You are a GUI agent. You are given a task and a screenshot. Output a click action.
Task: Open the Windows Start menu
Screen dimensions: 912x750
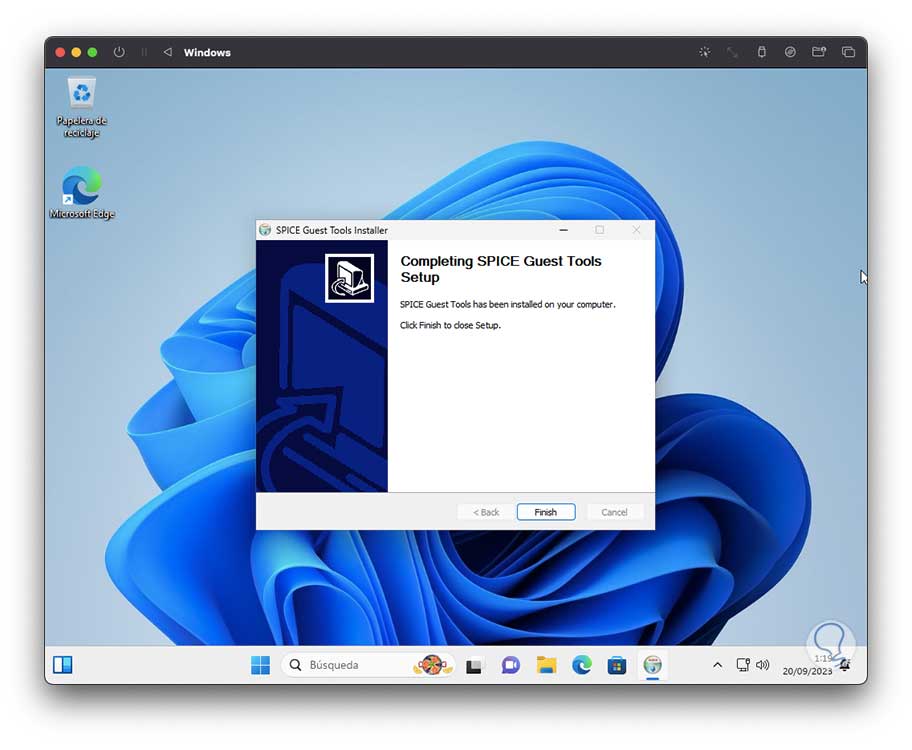pyautogui.click(x=260, y=664)
